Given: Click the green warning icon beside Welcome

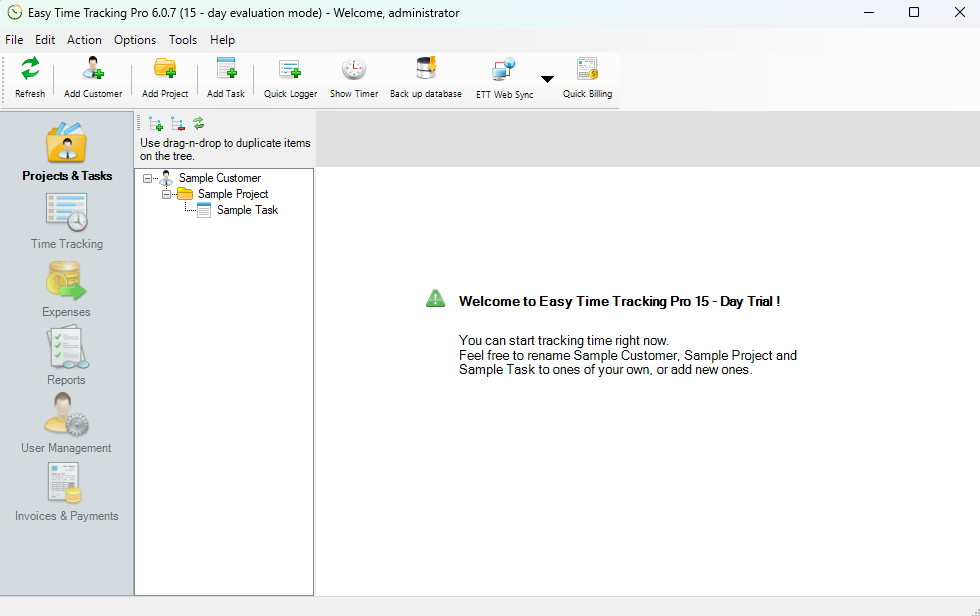Looking at the screenshot, I should point(436,299).
